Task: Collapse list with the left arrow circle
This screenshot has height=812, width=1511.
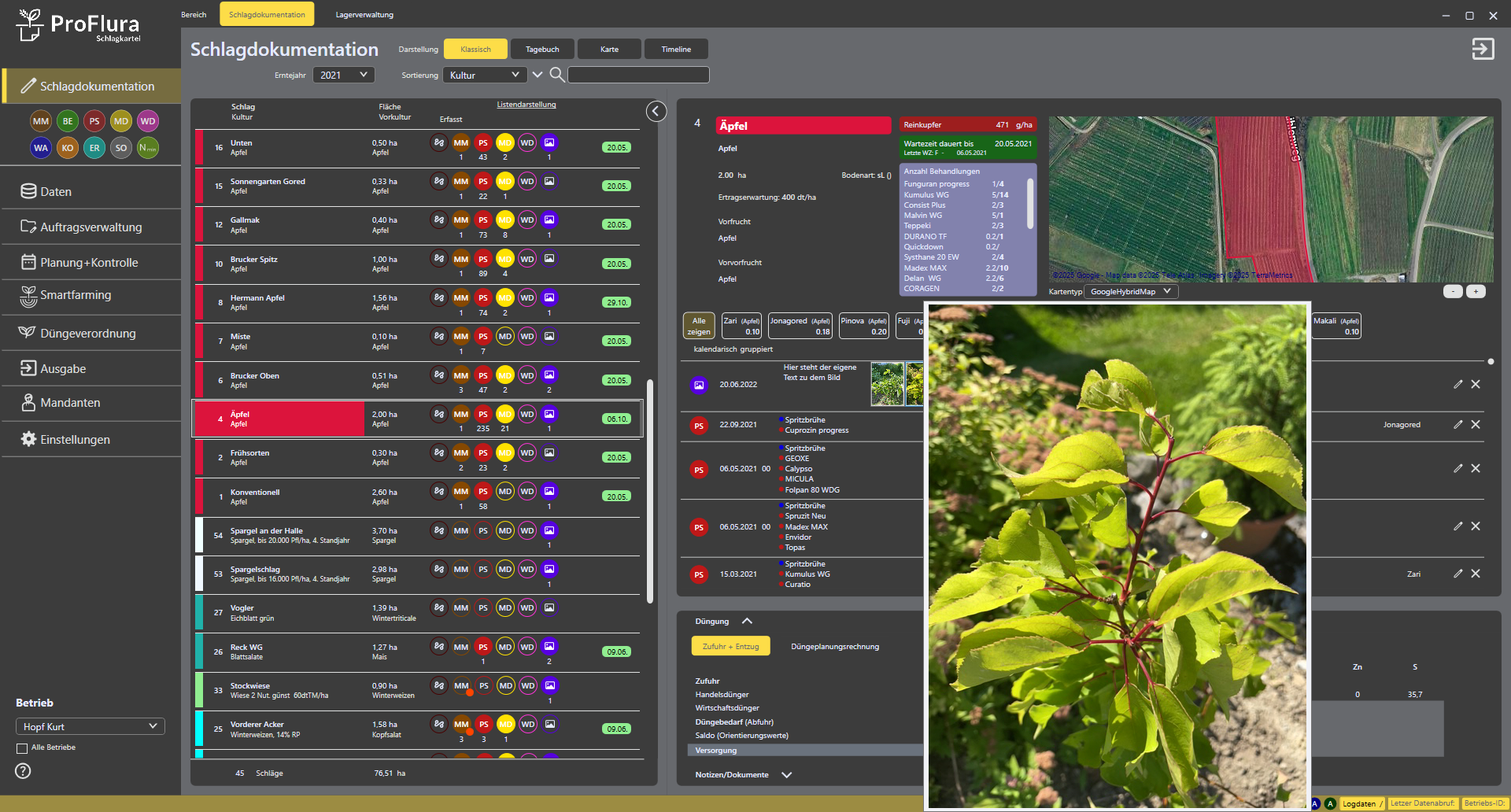Action: tap(656, 112)
